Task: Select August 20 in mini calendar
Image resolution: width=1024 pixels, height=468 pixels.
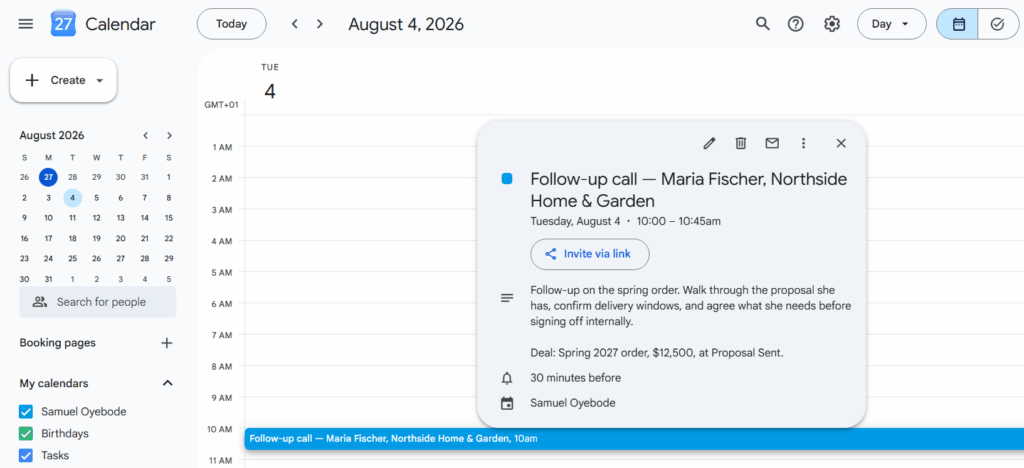Action: point(121,238)
